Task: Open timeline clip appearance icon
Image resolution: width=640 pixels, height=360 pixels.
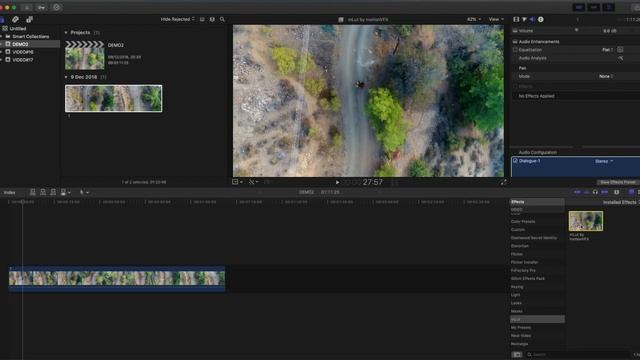Action: pyautogui.click(x=617, y=192)
